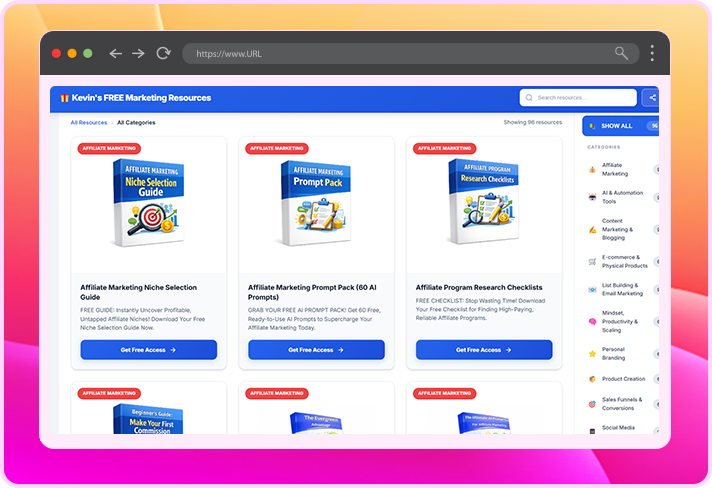
Task: Click the Niche Selection Guide title
Action: (x=138, y=293)
